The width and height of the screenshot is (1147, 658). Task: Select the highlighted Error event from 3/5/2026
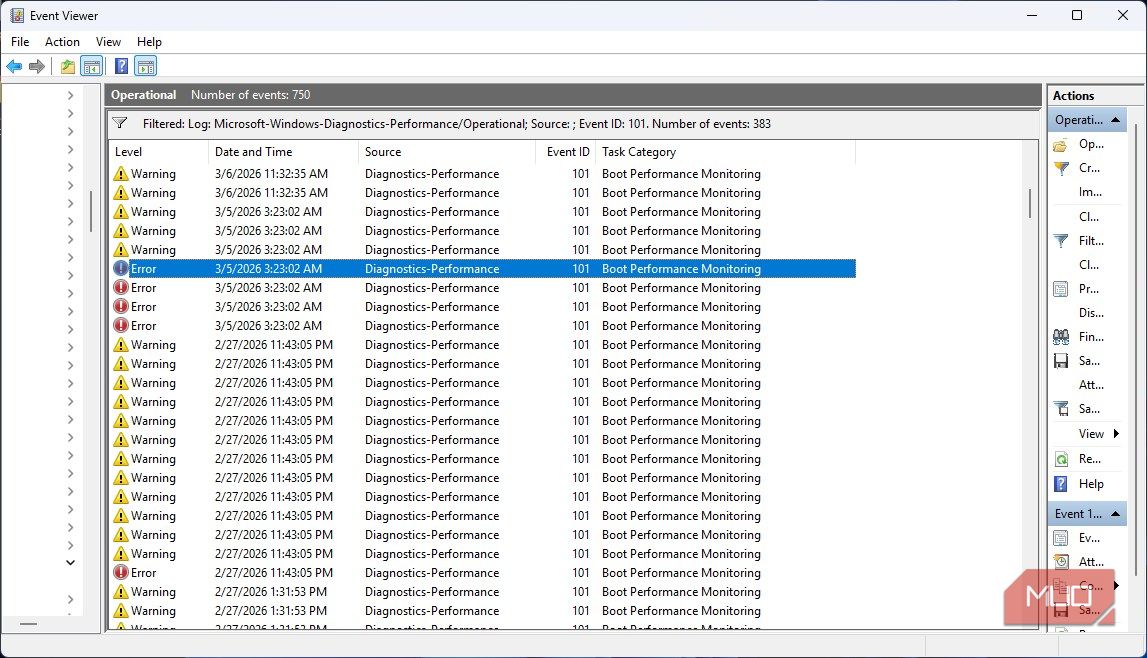tap(483, 269)
